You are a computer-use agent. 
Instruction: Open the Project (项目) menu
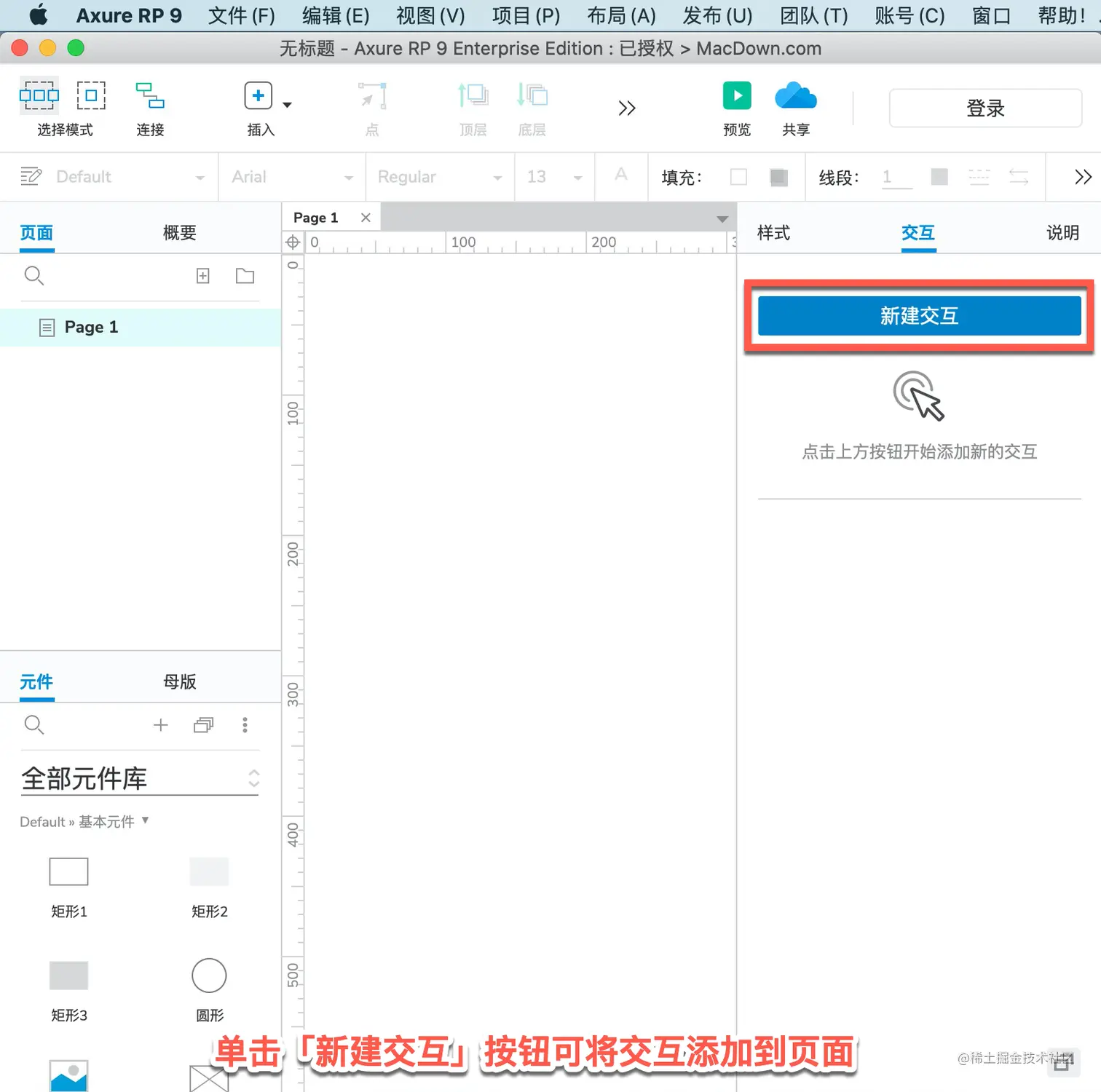point(526,15)
